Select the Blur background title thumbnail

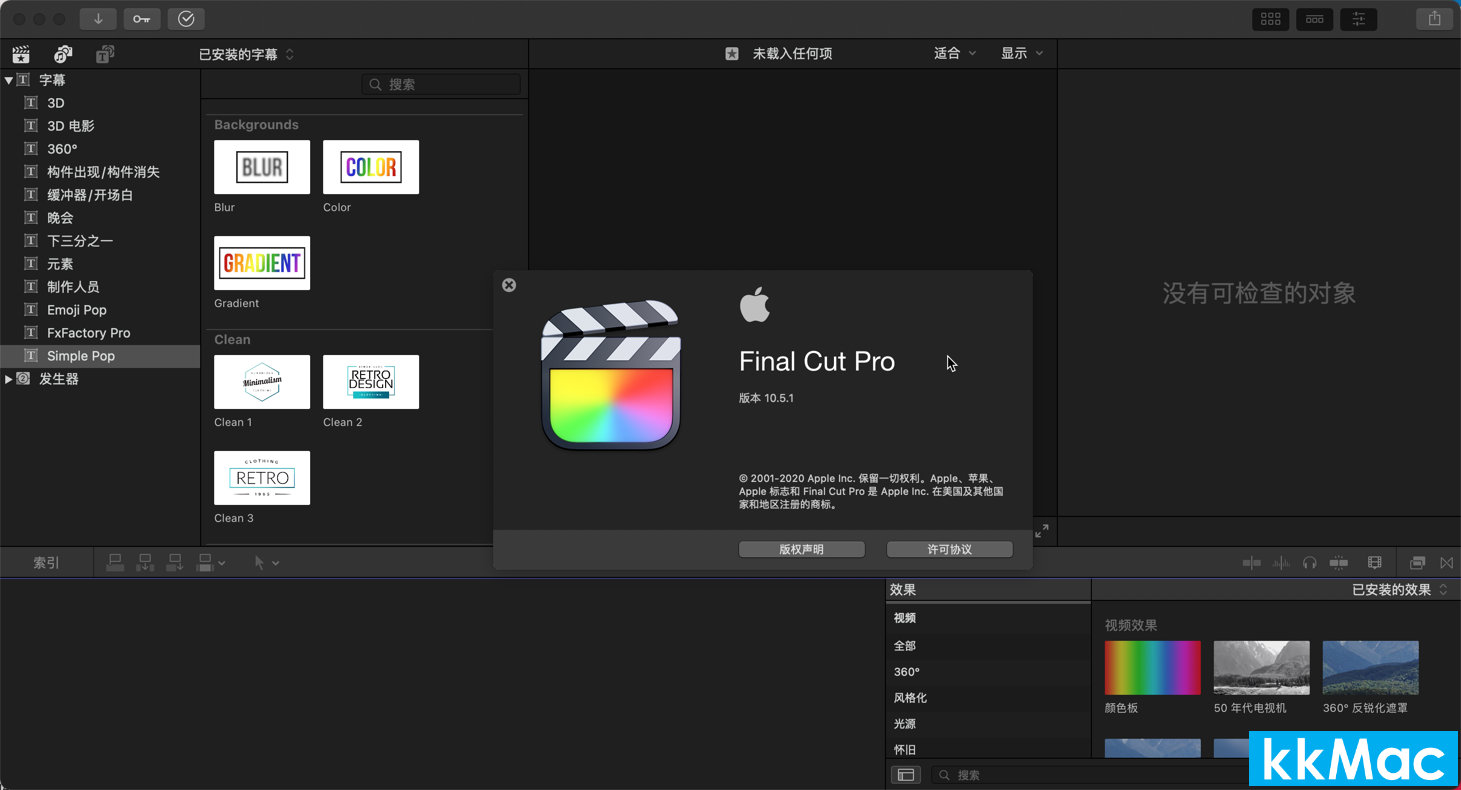point(262,167)
